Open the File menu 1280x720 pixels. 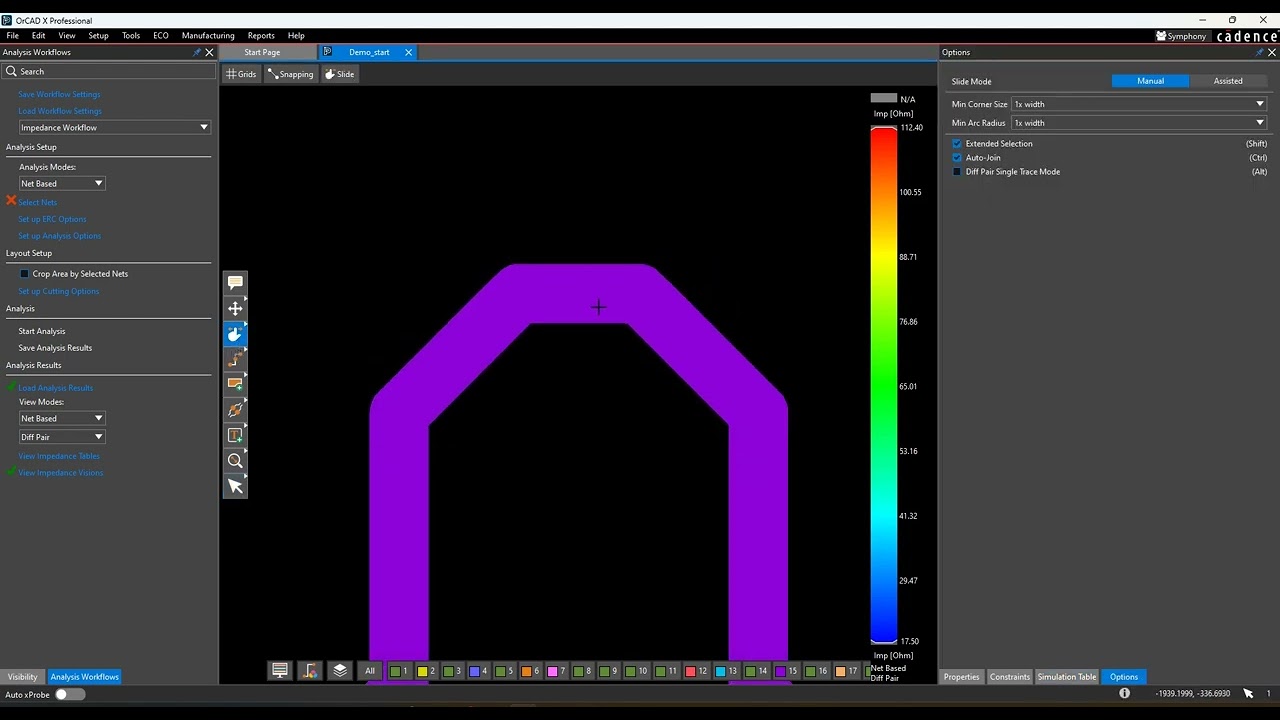click(x=12, y=36)
